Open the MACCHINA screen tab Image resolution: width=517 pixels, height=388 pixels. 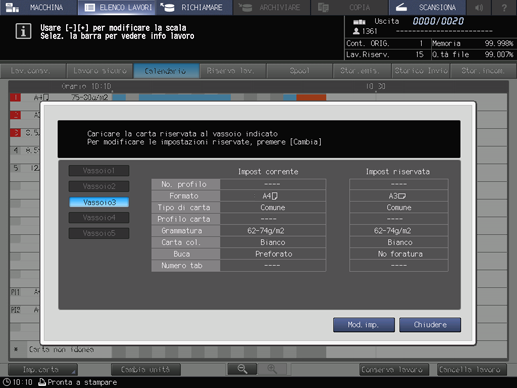pos(38,7)
